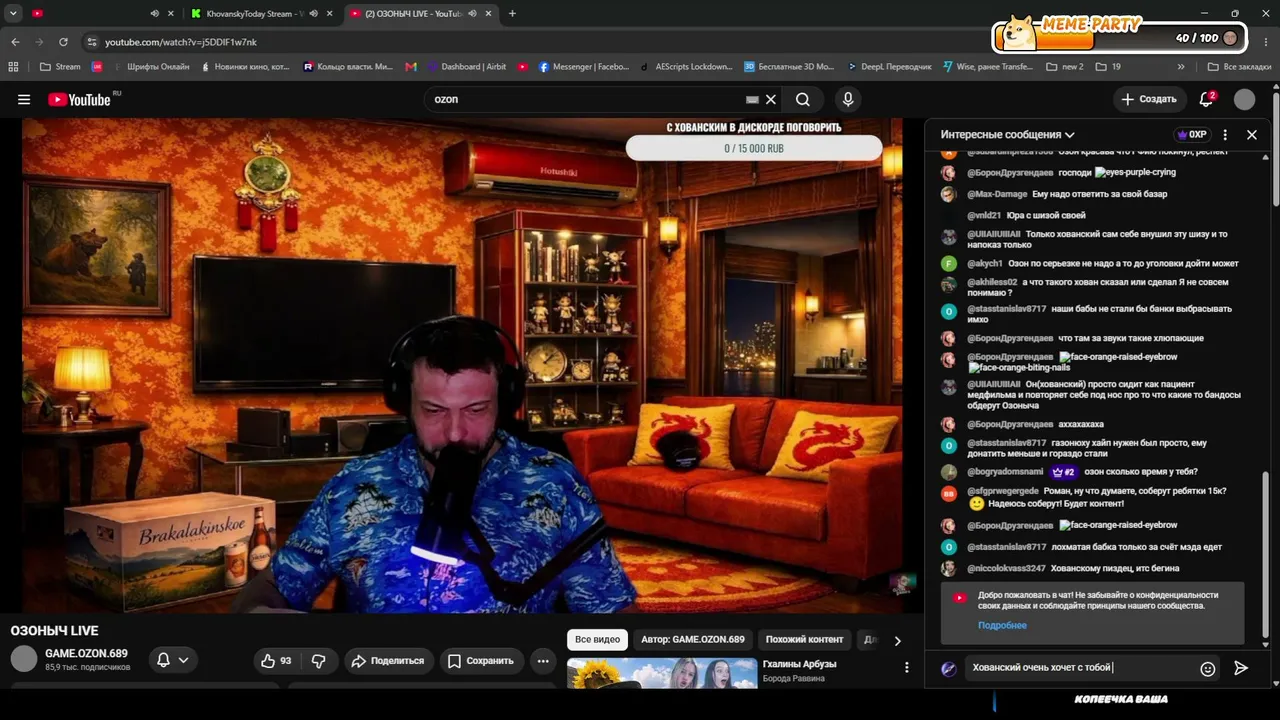The image size is (1280, 720).
Task: Show next related-content filter chips
Action: coord(897,640)
